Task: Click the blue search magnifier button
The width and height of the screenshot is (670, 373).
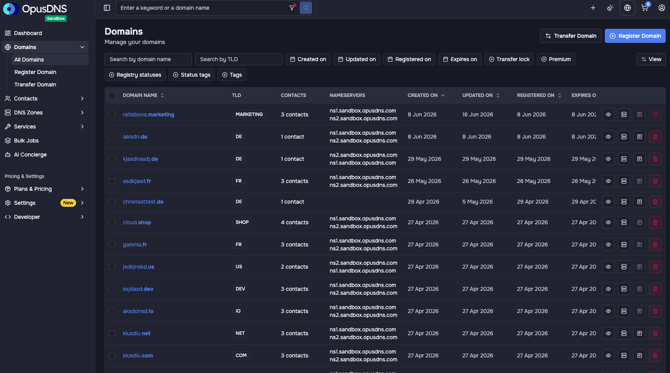Action: 306,8
